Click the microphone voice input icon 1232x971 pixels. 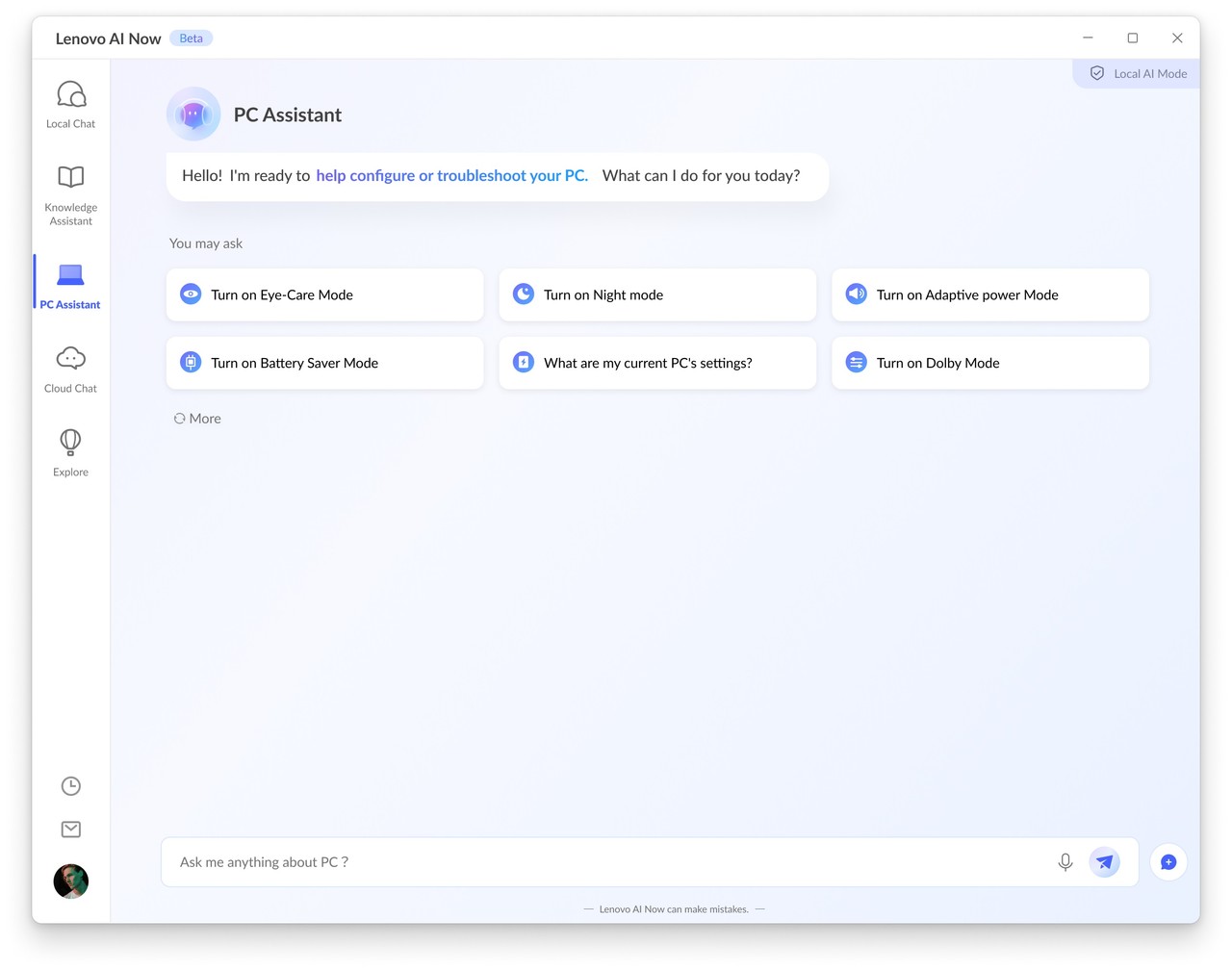1065,862
